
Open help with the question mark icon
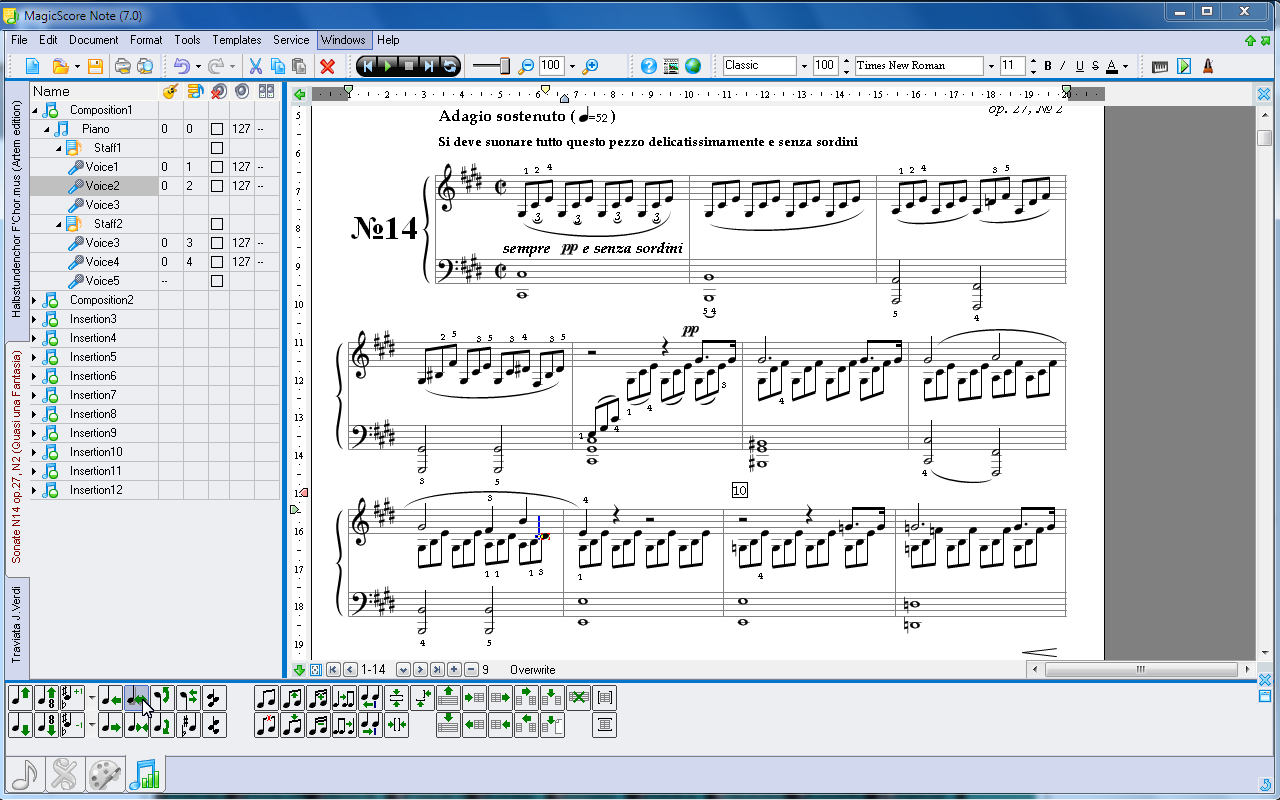649,66
